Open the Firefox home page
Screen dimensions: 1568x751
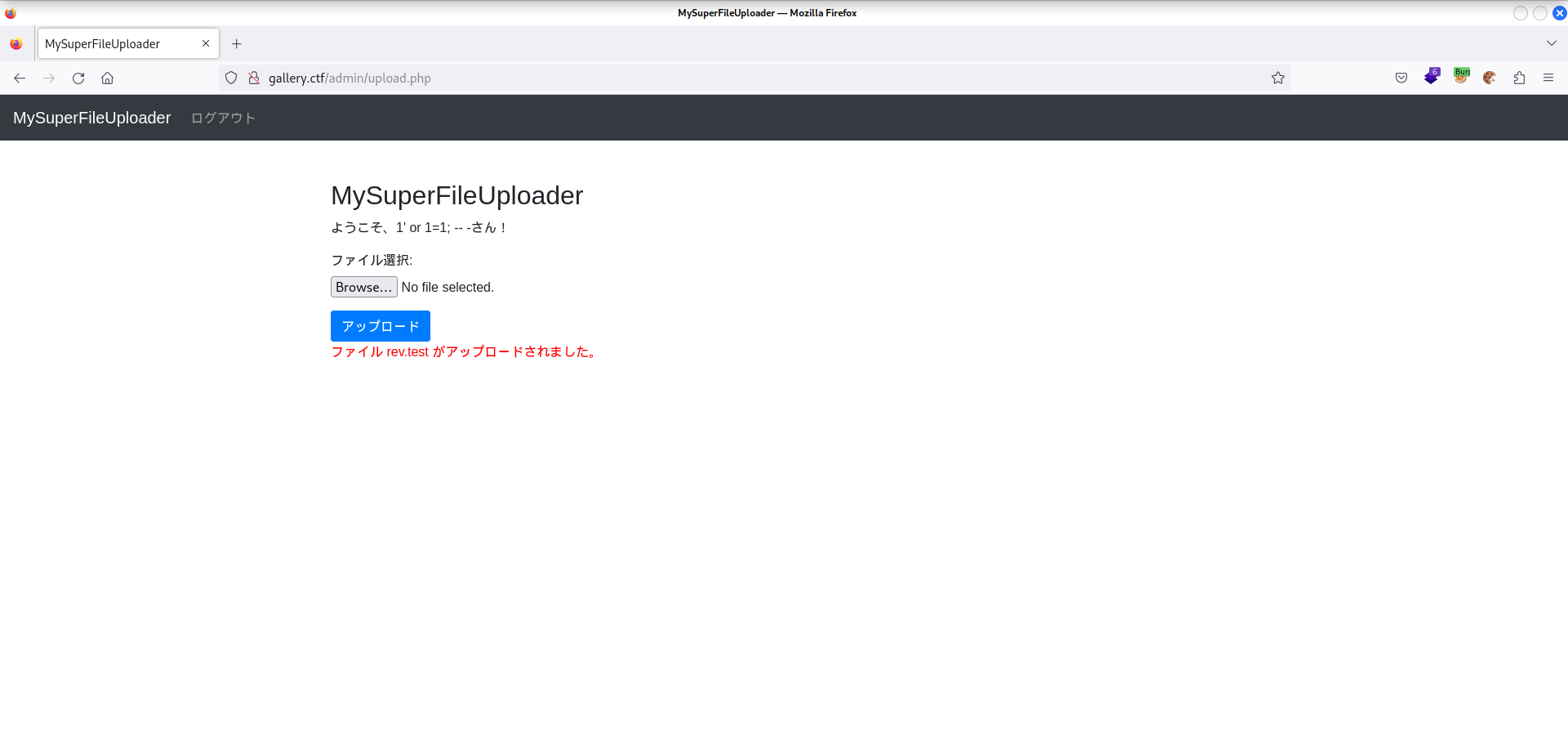point(107,78)
